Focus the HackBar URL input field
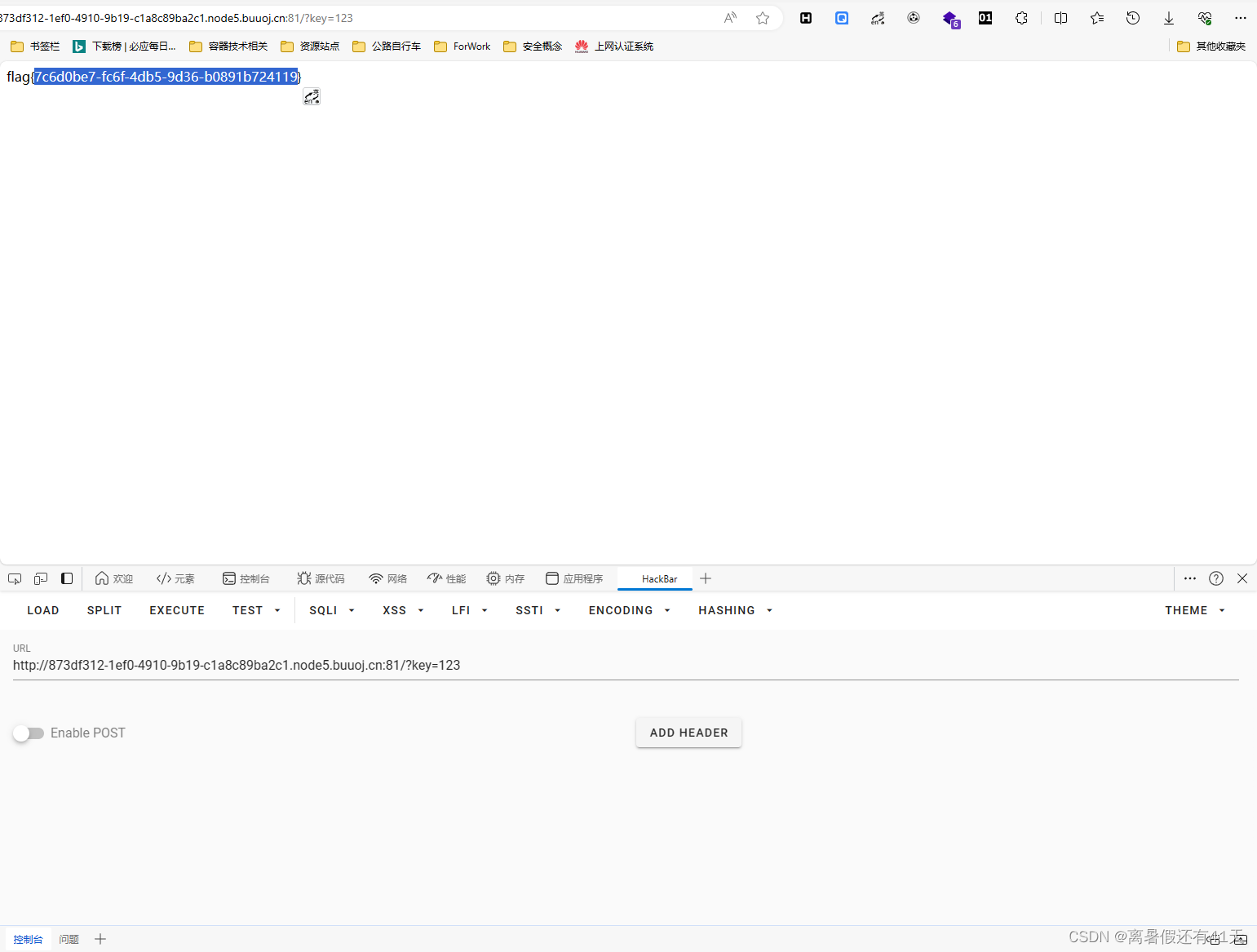The width and height of the screenshot is (1257, 952). [626, 666]
